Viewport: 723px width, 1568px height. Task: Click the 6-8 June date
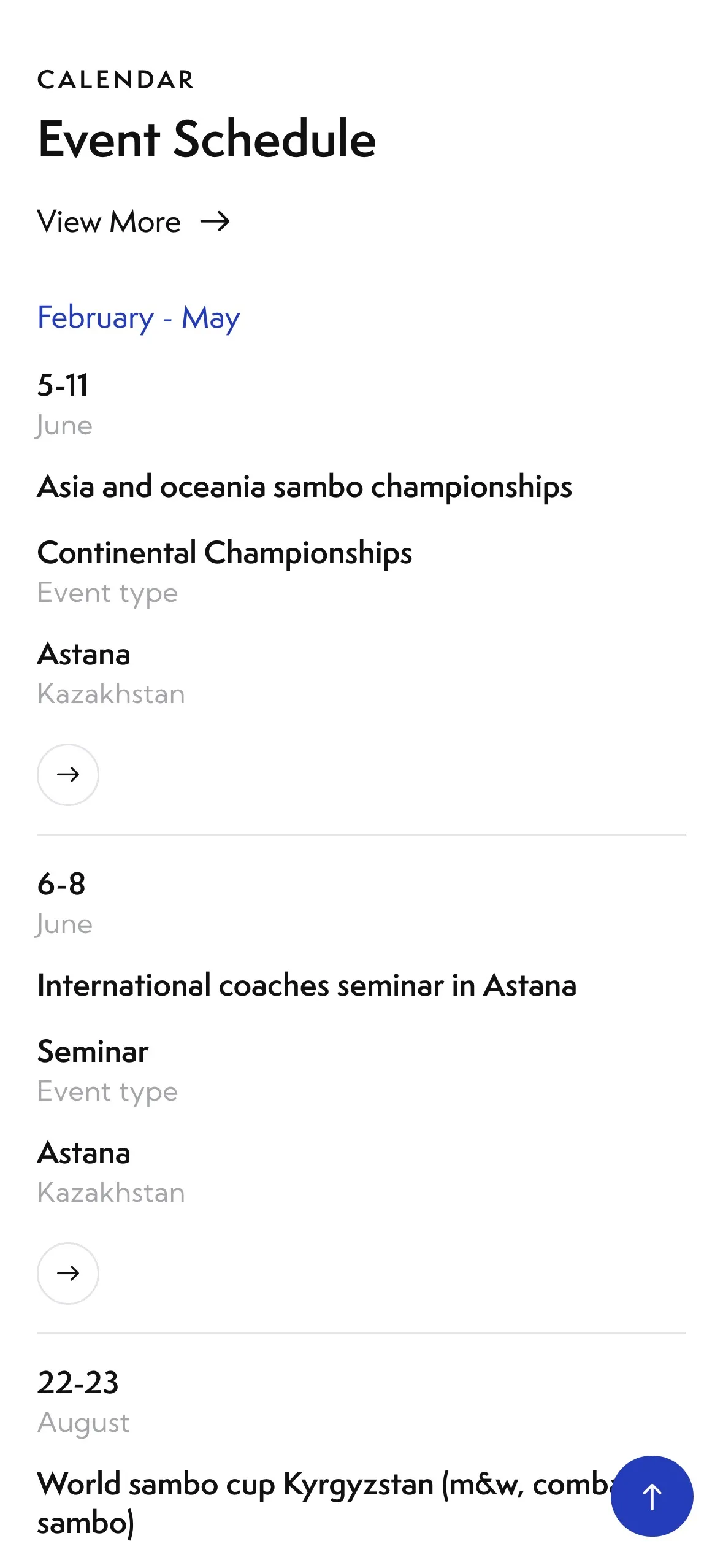pyautogui.click(x=64, y=903)
